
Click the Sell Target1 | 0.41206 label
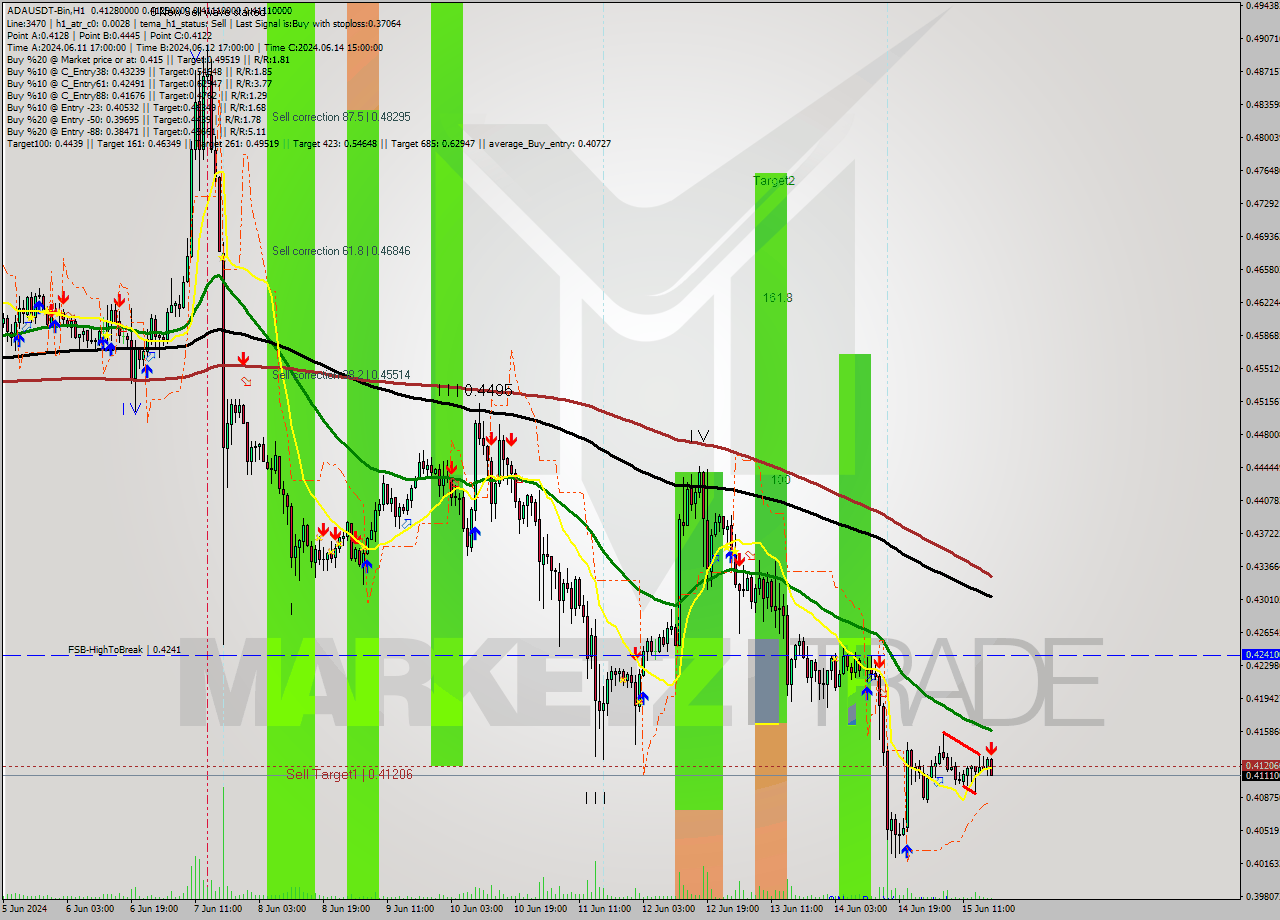point(349,774)
